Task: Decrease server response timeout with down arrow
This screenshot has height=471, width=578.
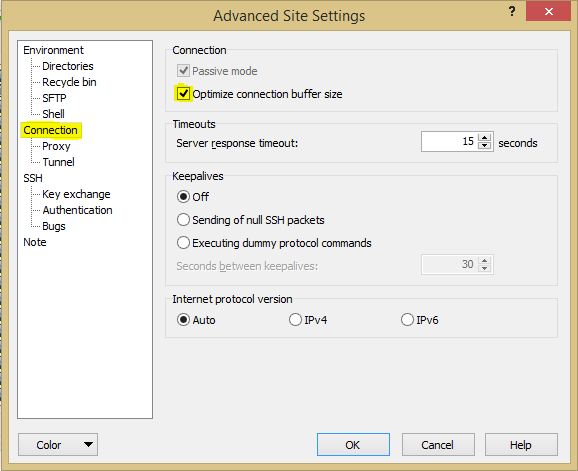Action: (484, 146)
